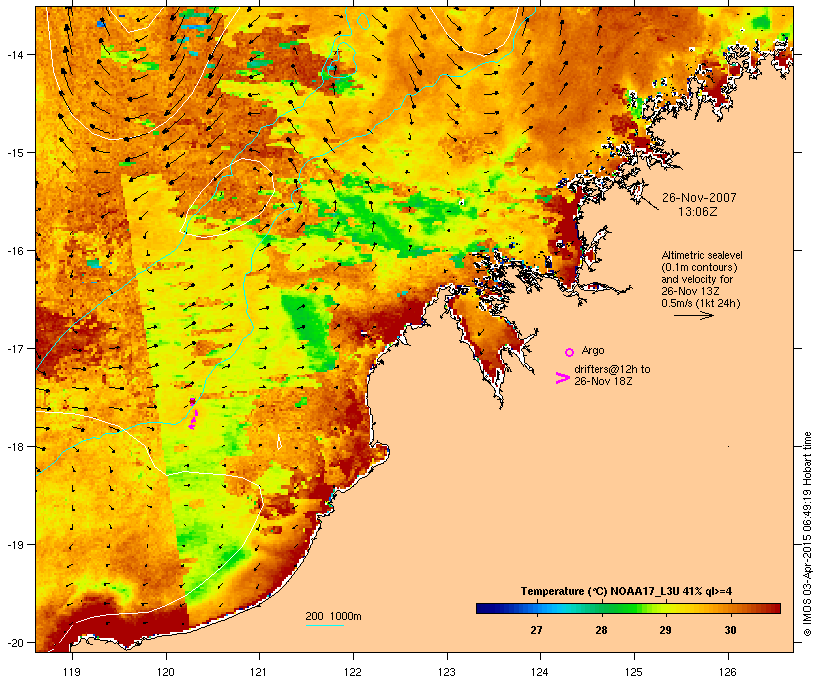The height and width of the screenshot is (680, 820).
Task: Click the '121' longitude axis label
Action: pyautogui.click(x=259, y=672)
